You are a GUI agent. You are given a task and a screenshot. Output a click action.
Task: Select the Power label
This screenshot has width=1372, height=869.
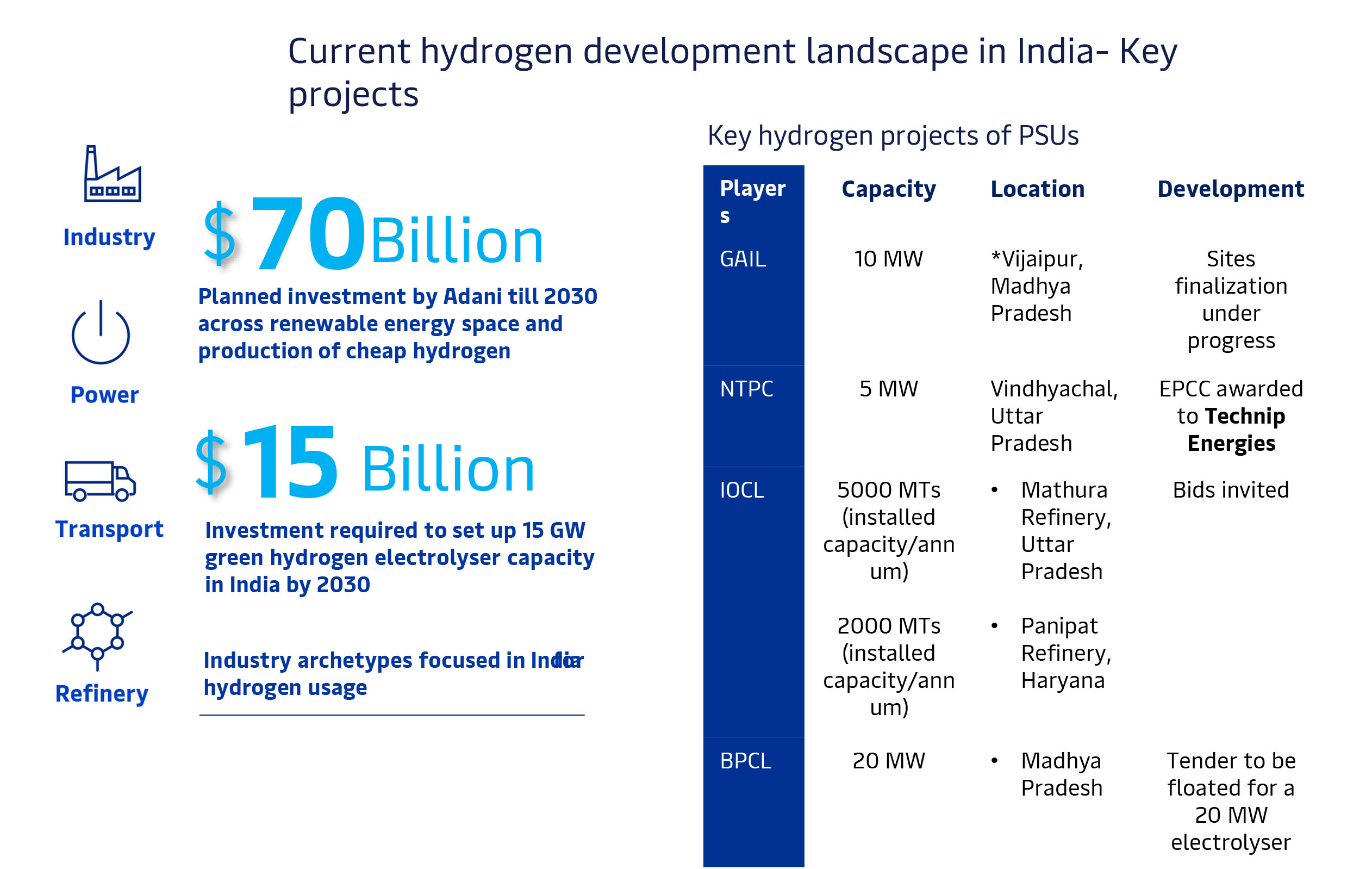[104, 394]
